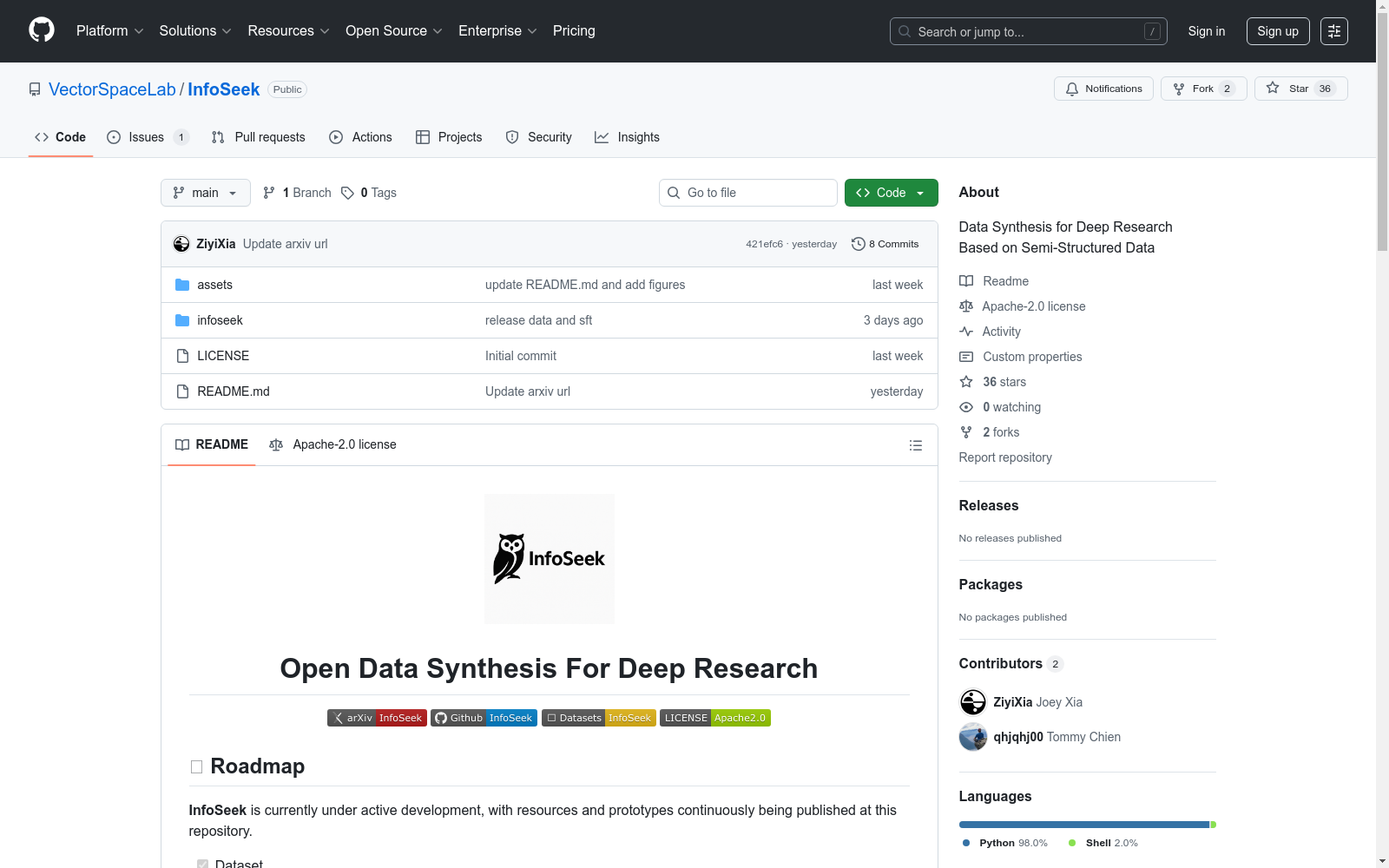Click the repository icon beside VectorSpaceLab
Screen dimensions: 1389x868
35,89
